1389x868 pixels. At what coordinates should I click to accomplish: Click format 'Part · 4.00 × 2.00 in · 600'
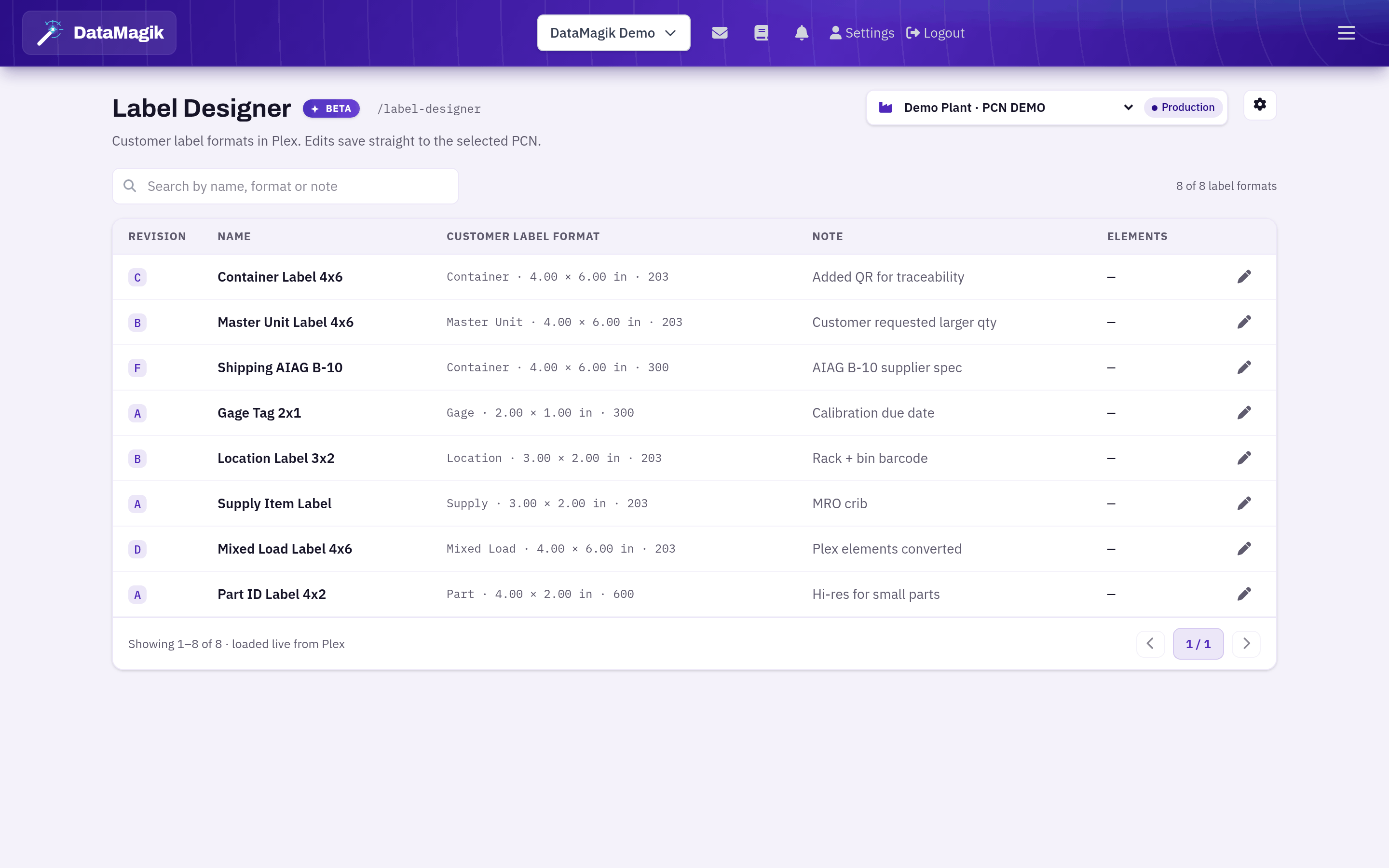point(540,594)
